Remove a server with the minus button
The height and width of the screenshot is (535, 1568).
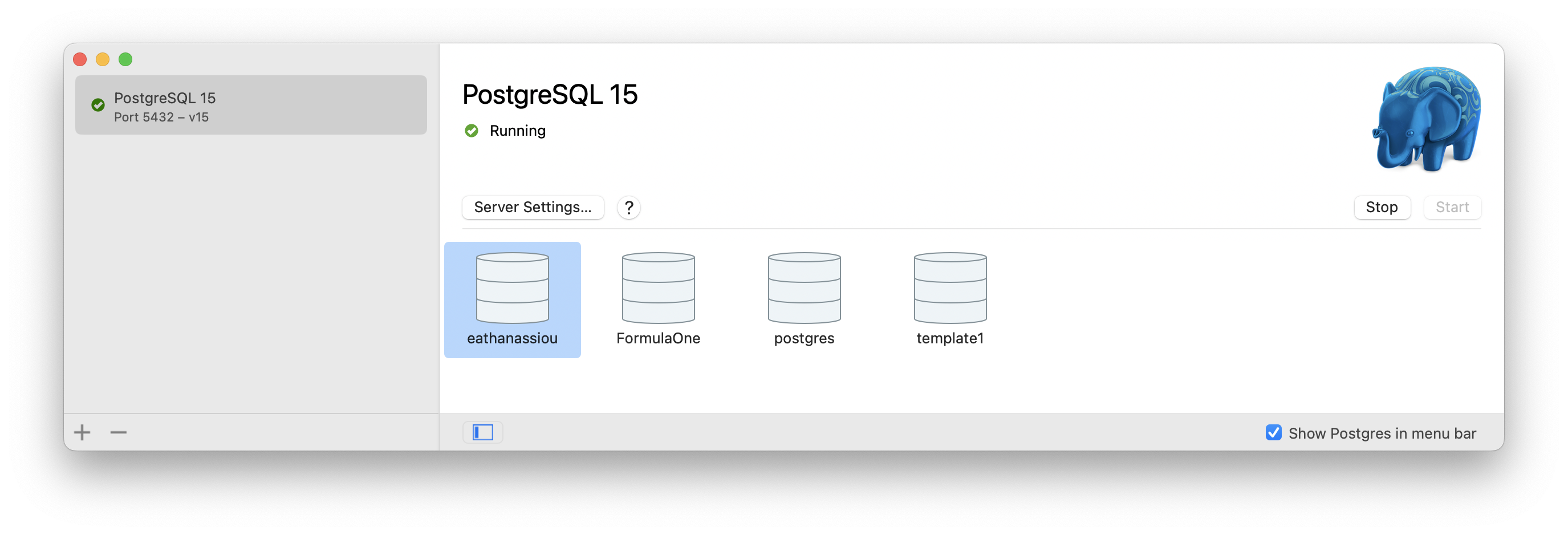click(117, 432)
